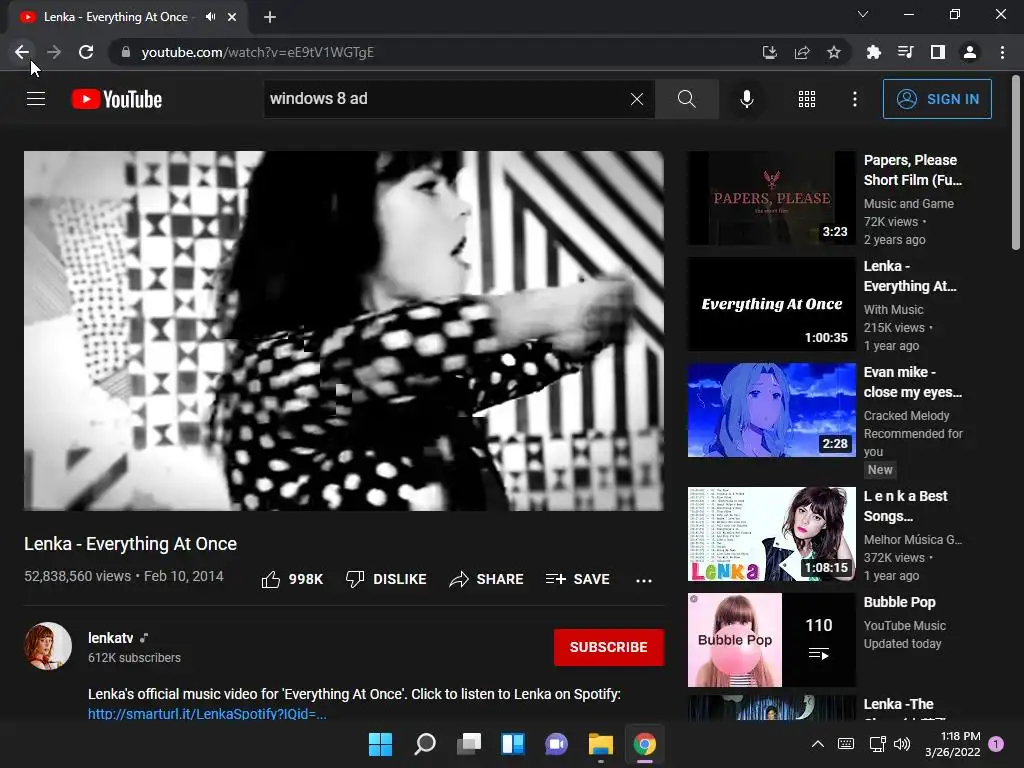Open Windows Start menu
The height and width of the screenshot is (768, 1024).
[380, 744]
